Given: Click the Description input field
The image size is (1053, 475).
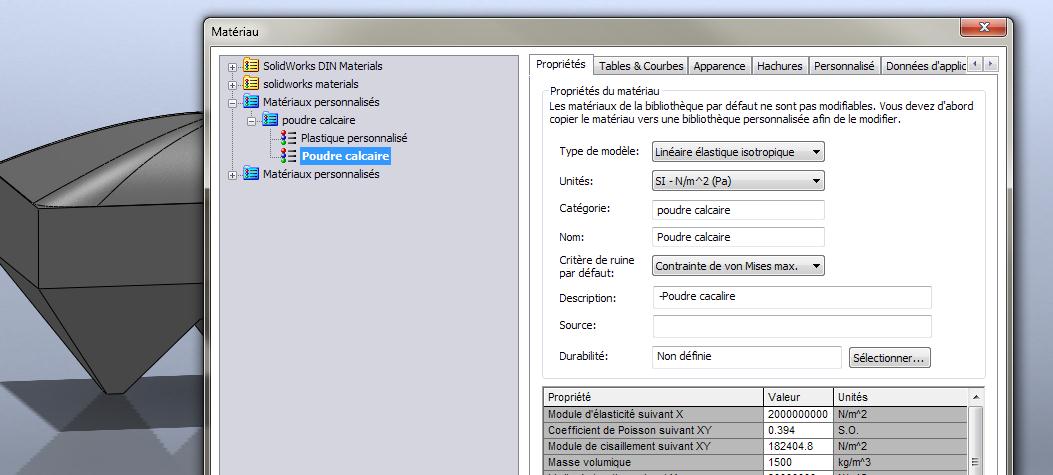Looking at the screenshot, I should (792, 297).
